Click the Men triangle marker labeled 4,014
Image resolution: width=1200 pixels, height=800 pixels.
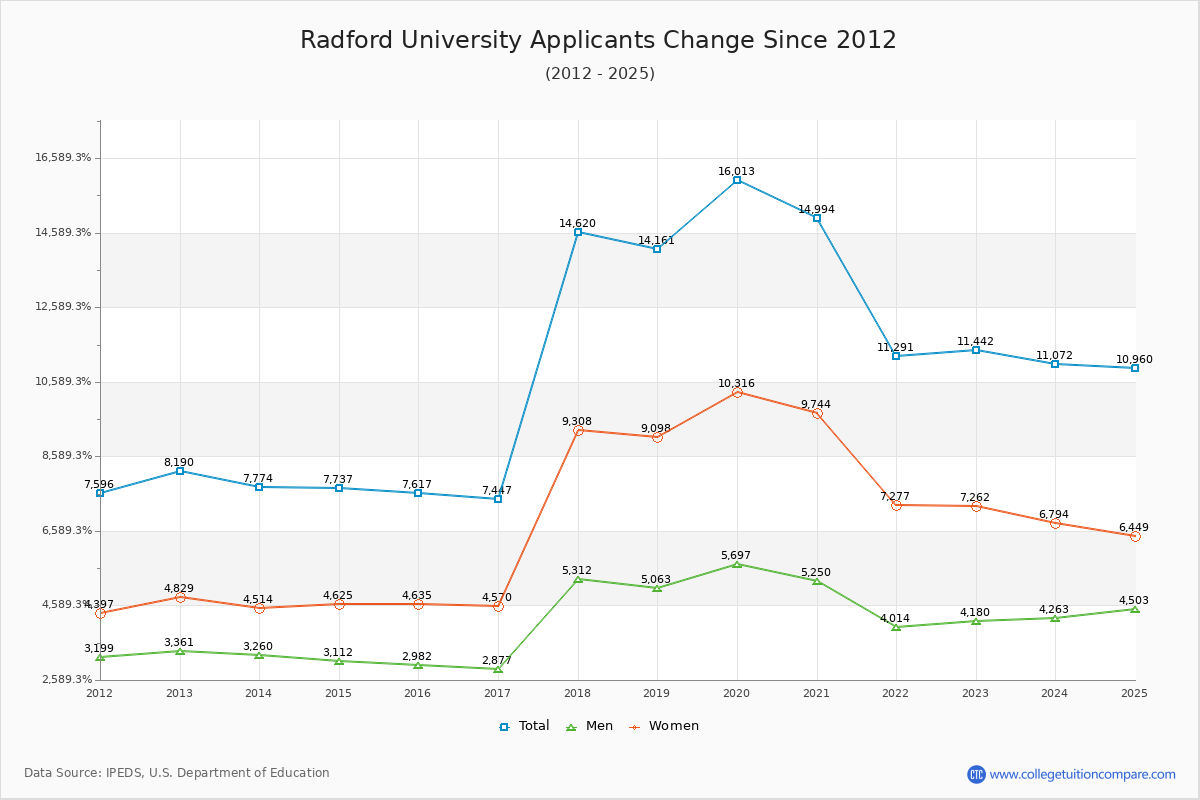896,627
